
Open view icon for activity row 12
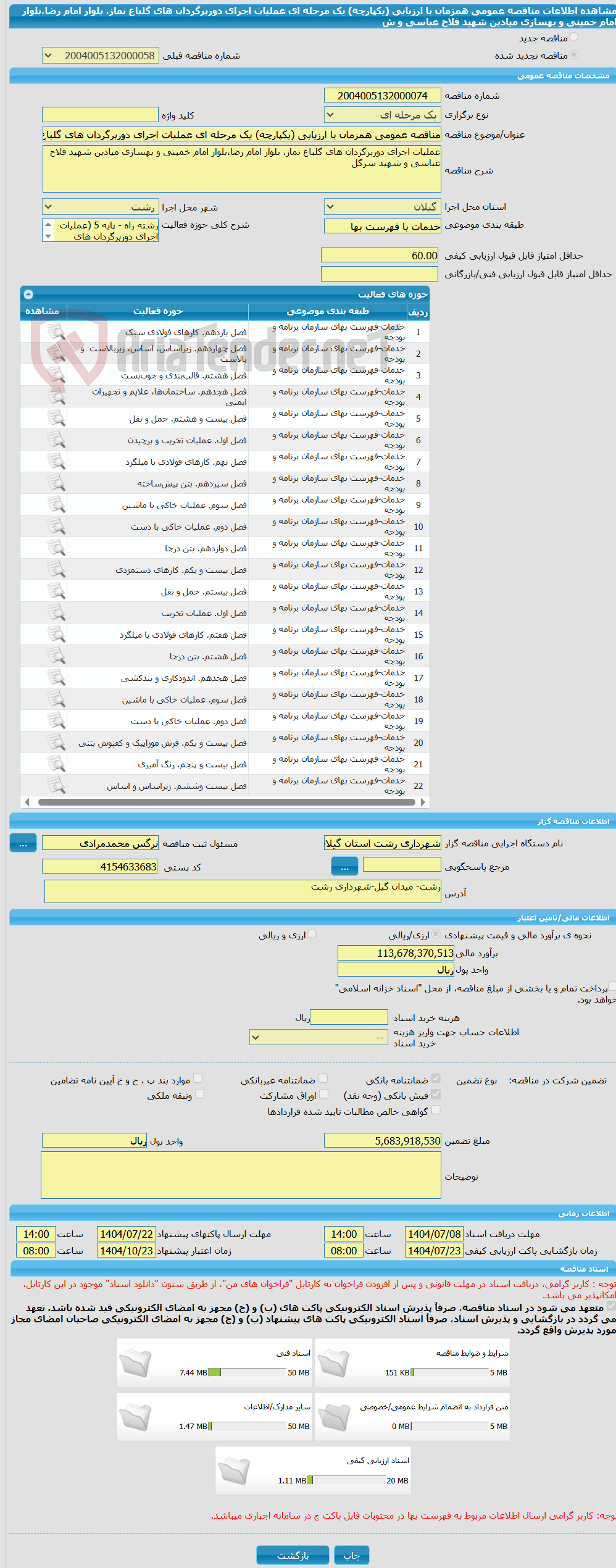tap(56, 570)
